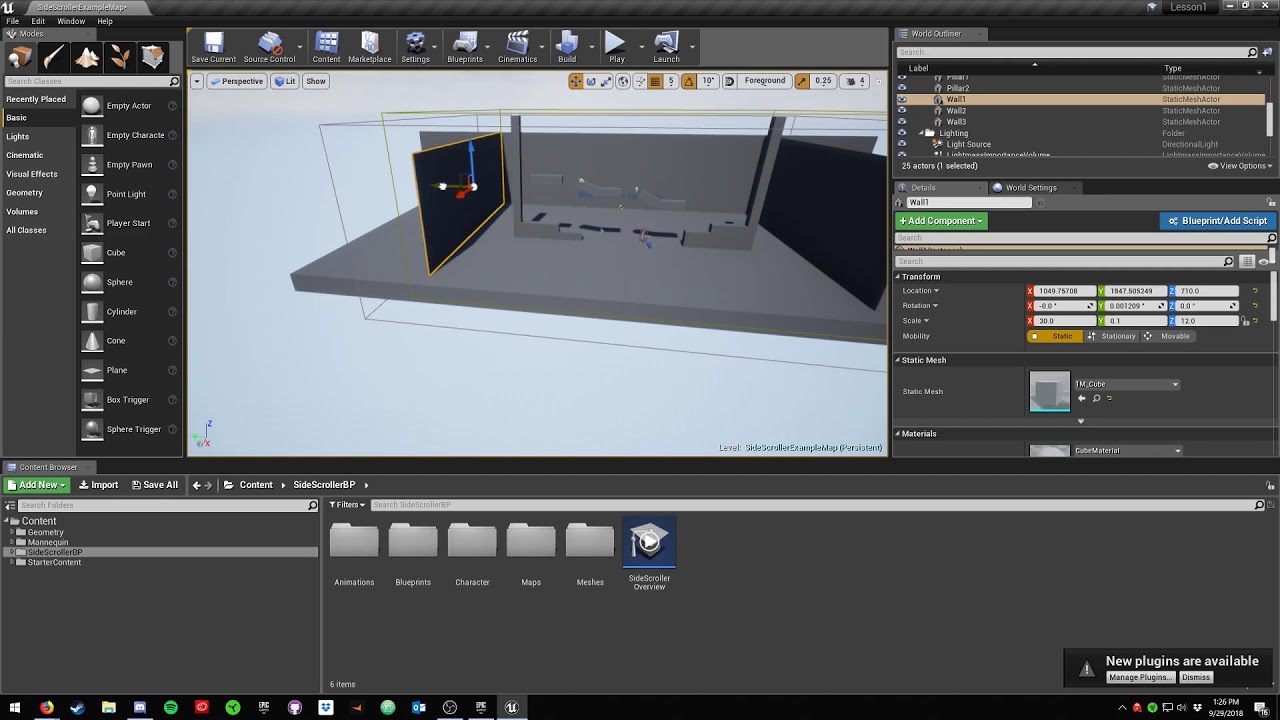The height and width of the screenshot is (720, 1280).
Task: Click the Settings gear toolbar icon
Action: point(415,47)
